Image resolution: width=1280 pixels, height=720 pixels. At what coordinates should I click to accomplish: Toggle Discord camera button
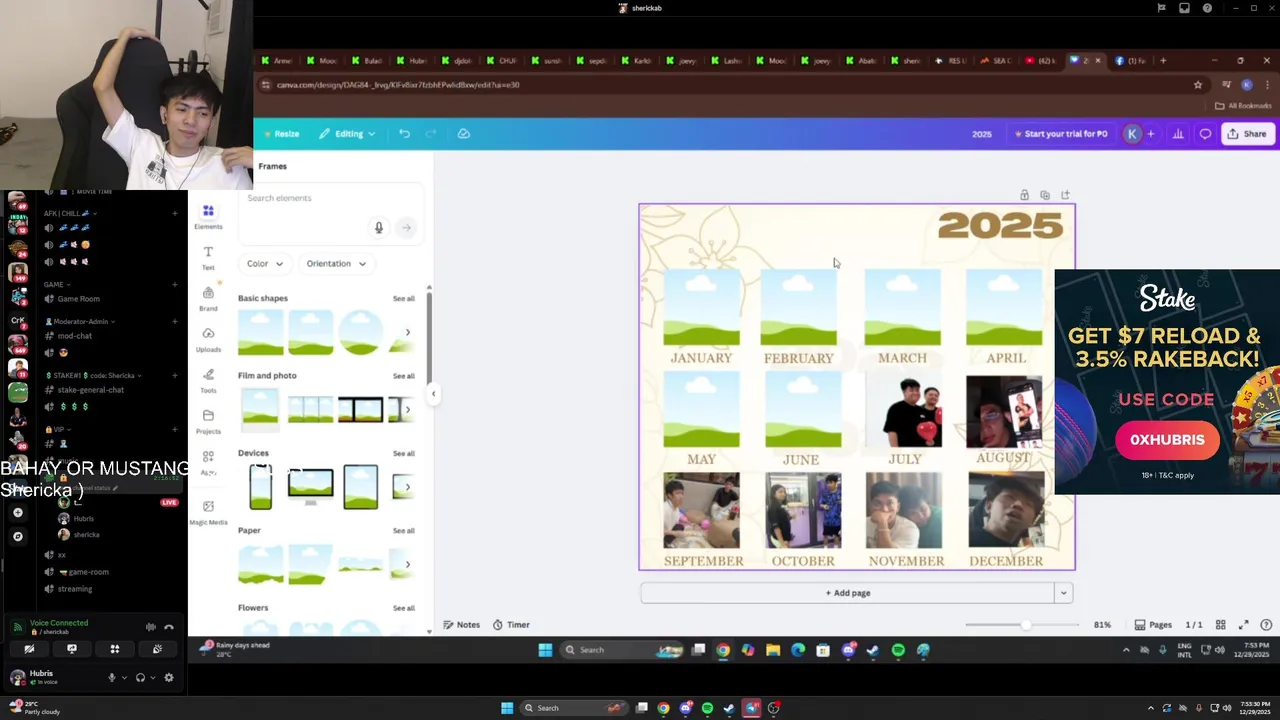29,649
